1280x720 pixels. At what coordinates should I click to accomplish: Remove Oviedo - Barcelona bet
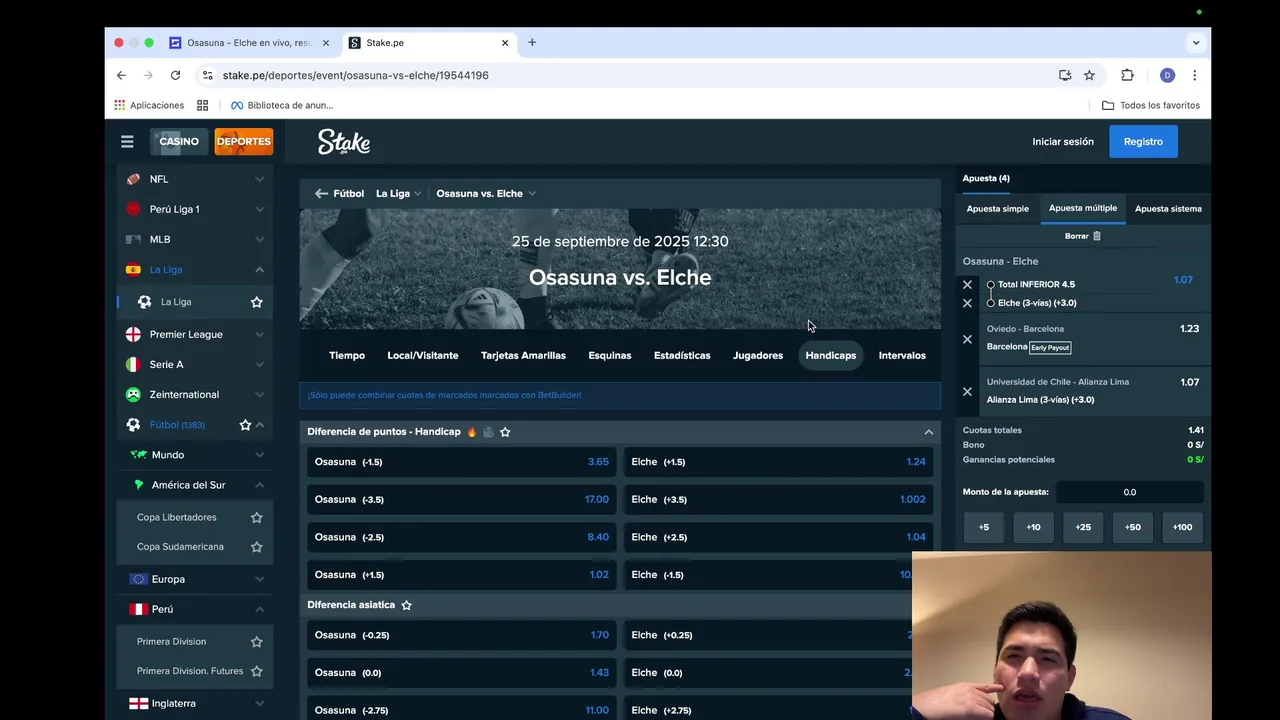point(967,339)
